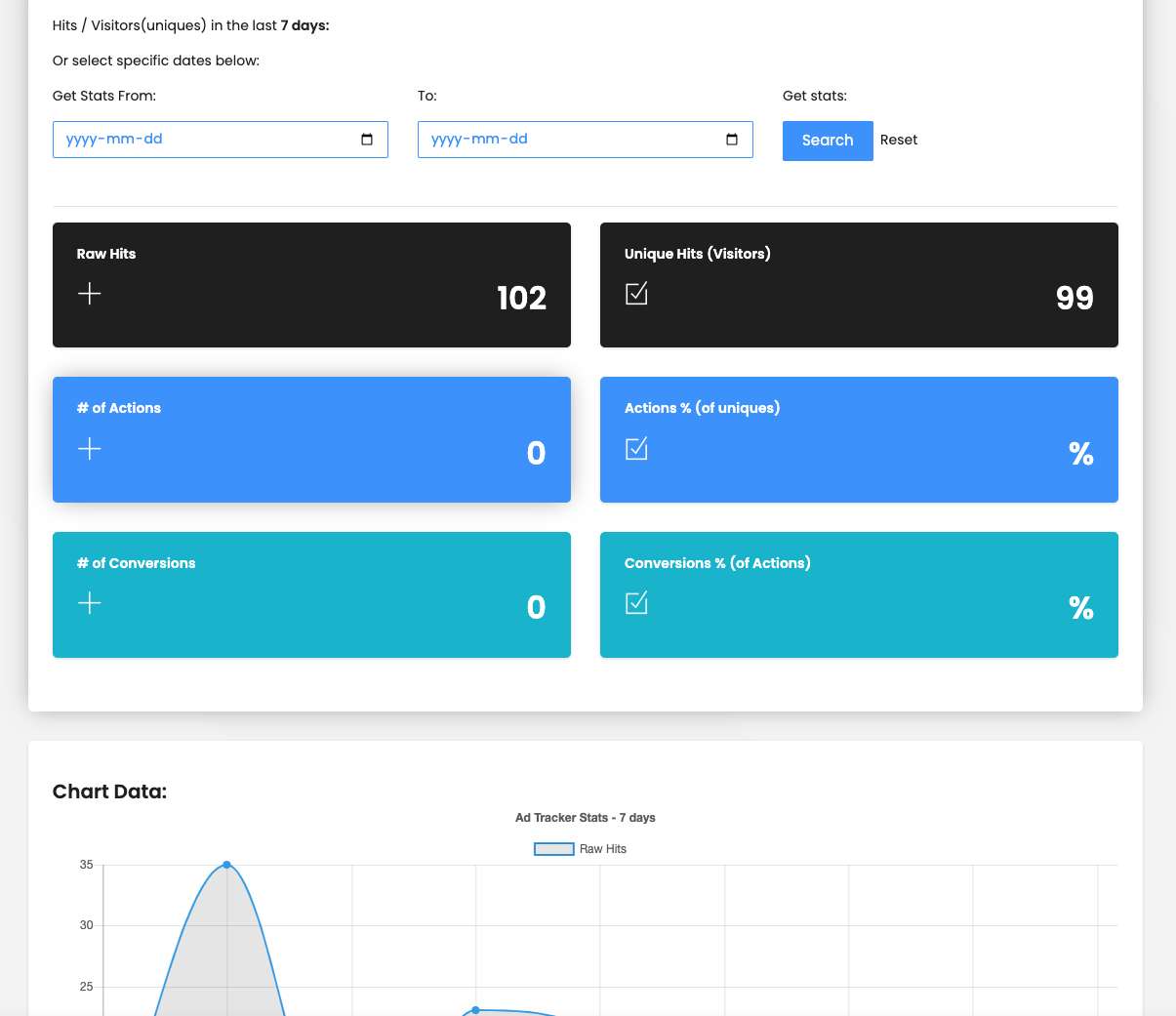Viewport: 1176px width, 1016px height.
Task: Click the checkmark icon in Unique Hits card
Action: (x=636, y=293)
